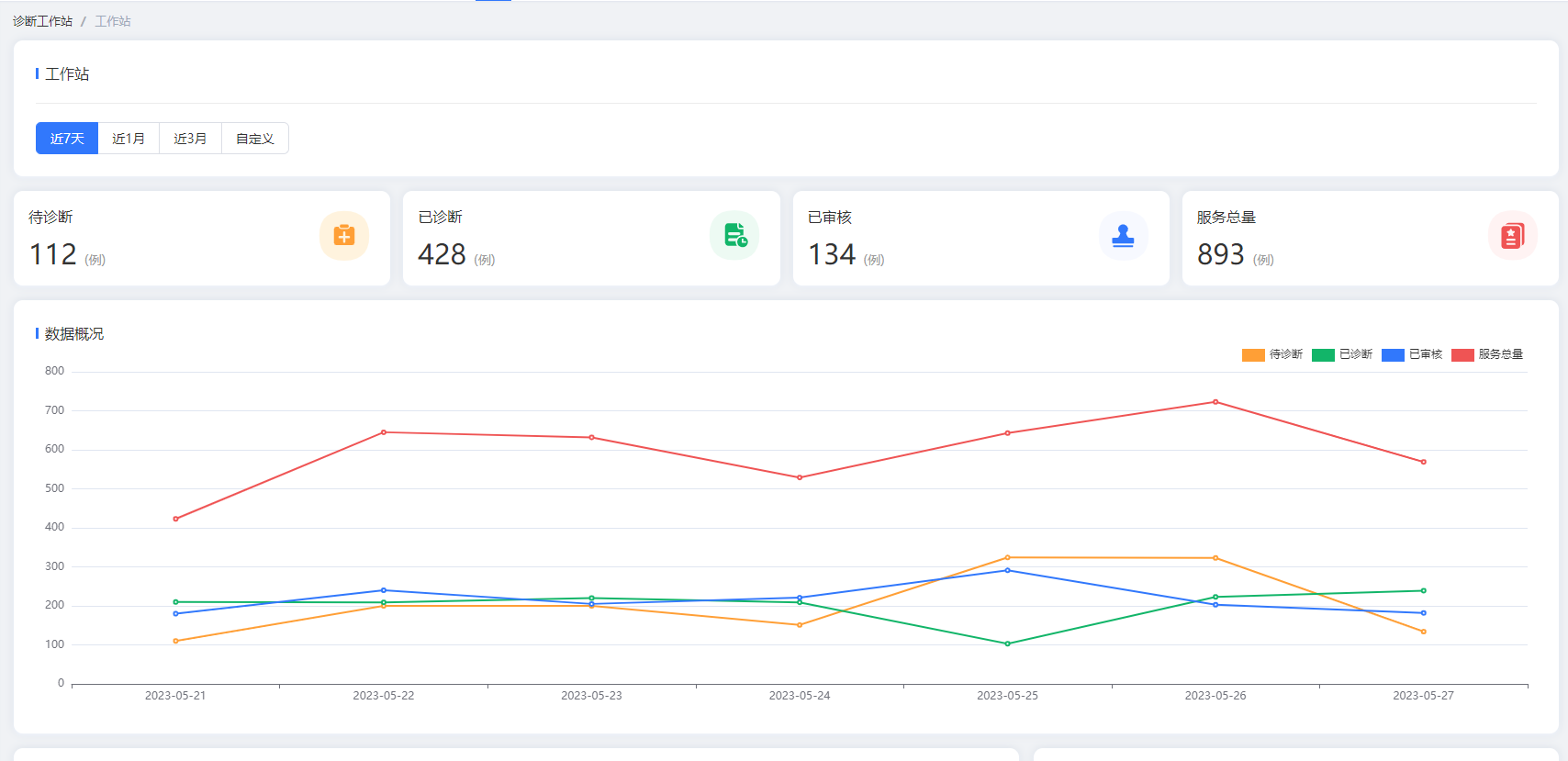Switch to the 近1月 time range
This screenshot has width=1568, height=761.
(x=129, y=139)
